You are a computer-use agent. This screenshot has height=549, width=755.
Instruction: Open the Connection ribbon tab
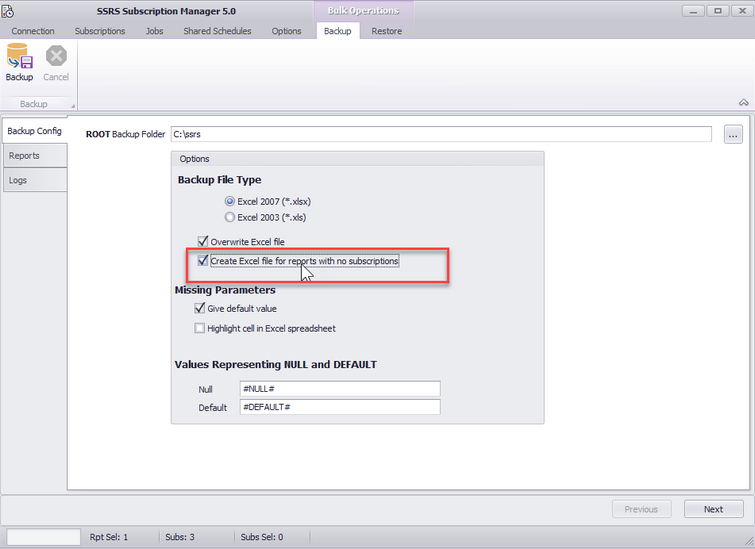click(x=33, y=31)
